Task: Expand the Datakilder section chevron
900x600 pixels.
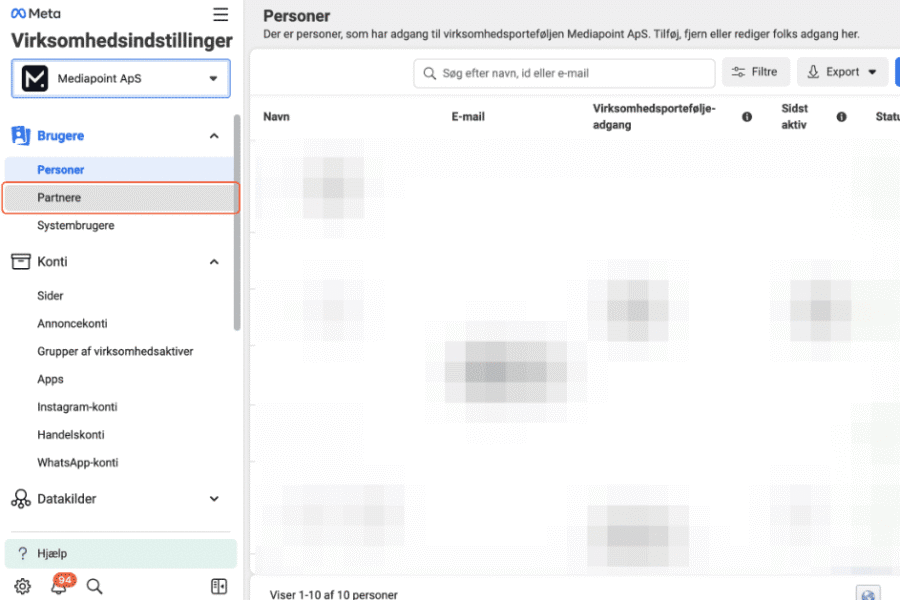Action: [214, 499]
